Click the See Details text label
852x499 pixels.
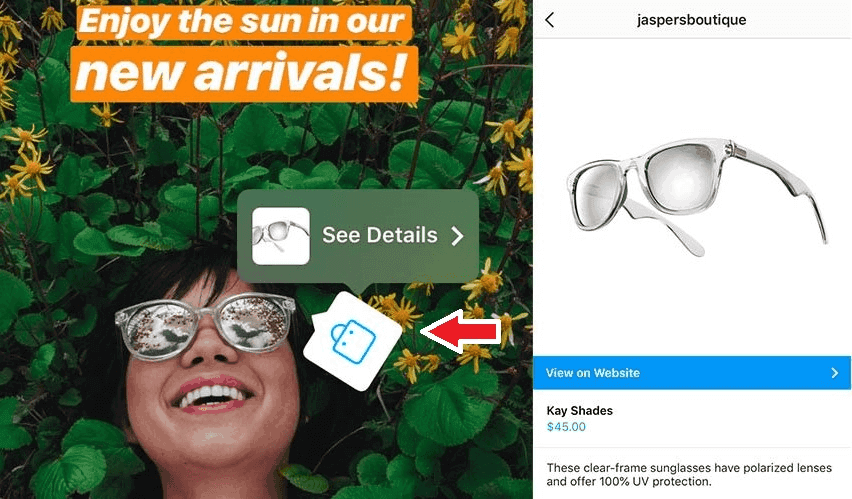tap(379, 235)
